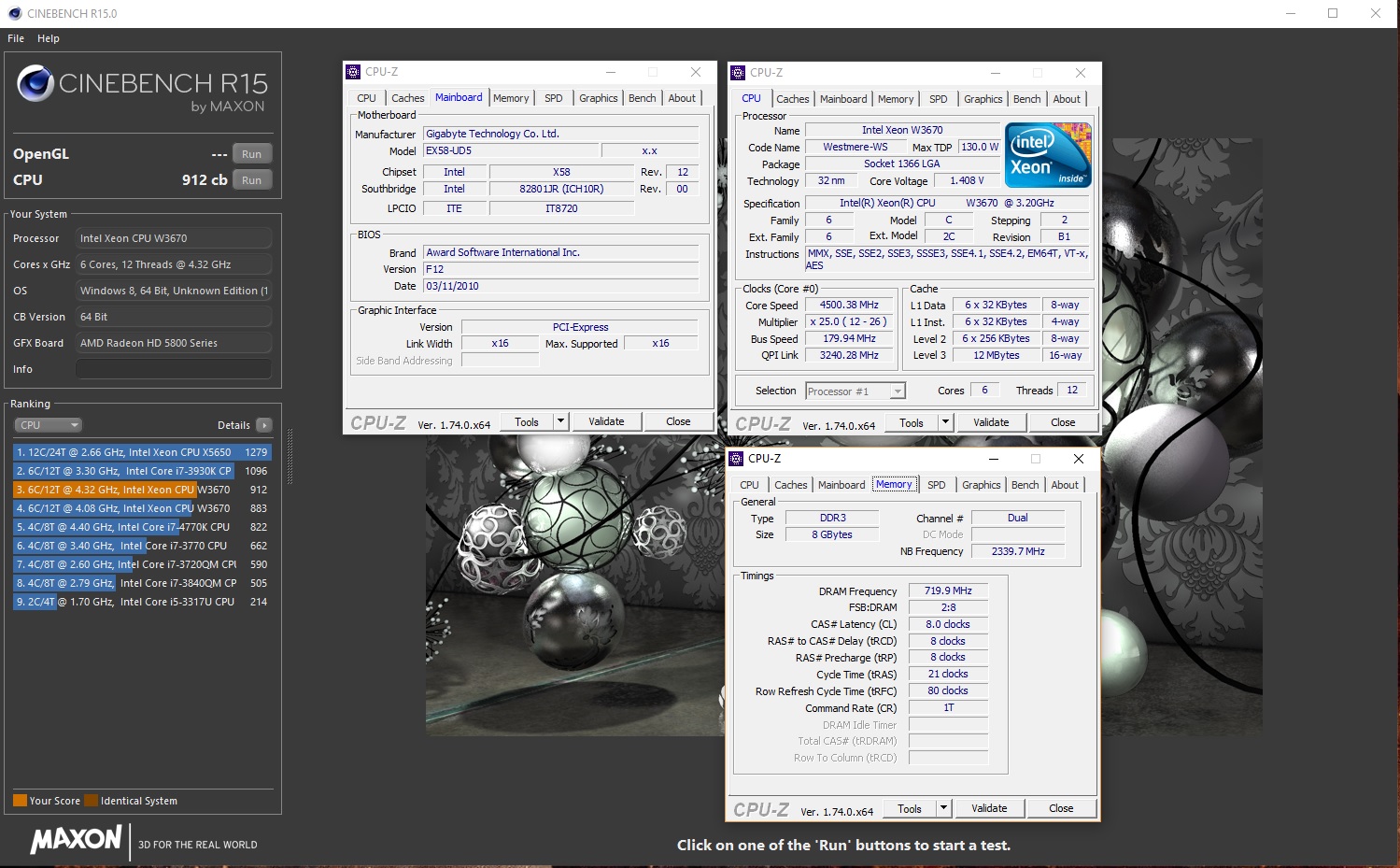This screenshot has width=1400, height=868.
Task: Open About tab in CPU tab CPU-Z window
Action: pos(1067,99)
